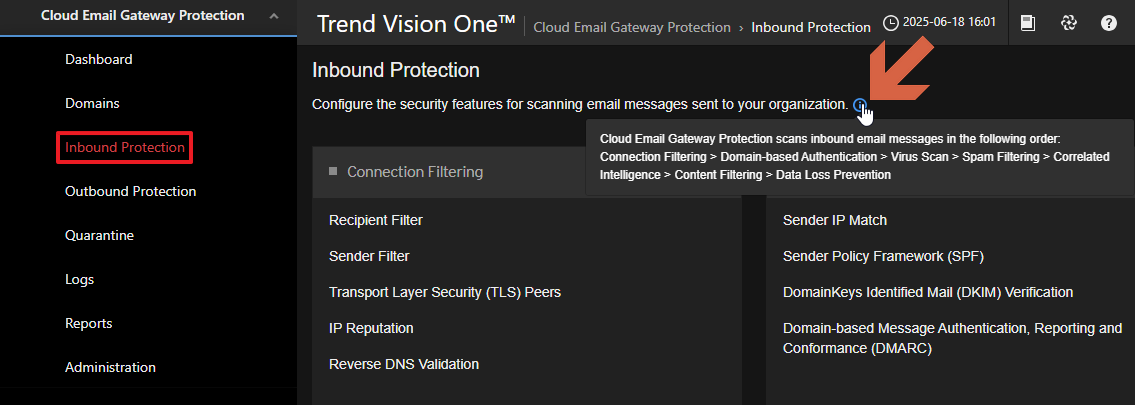The image size is (1135, 405).
Task: Open Outbound Protection from the sidebar
Action: pos(130,191)
